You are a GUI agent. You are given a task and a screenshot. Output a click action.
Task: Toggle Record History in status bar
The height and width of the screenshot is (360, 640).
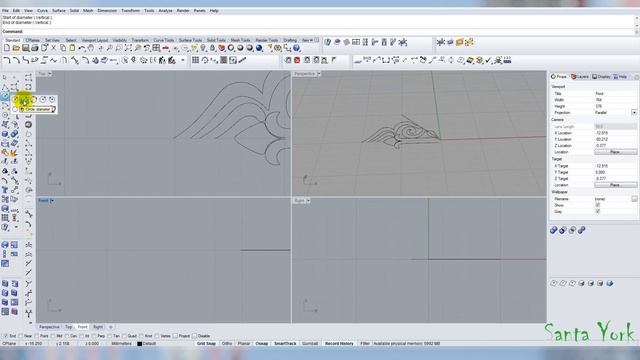339,344
